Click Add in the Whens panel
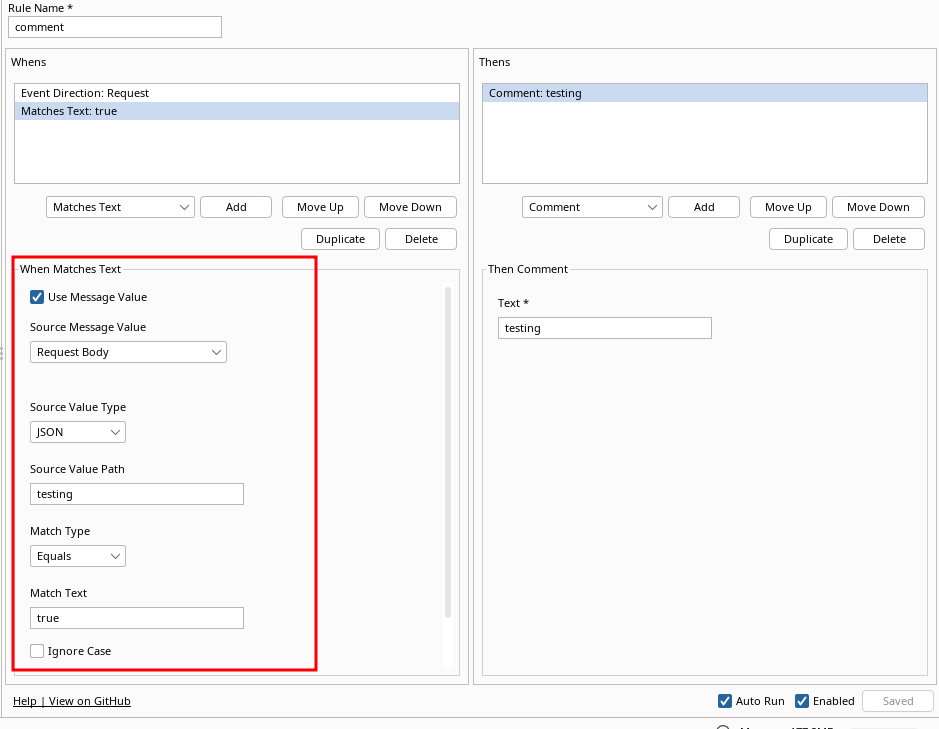 [235, 207]
